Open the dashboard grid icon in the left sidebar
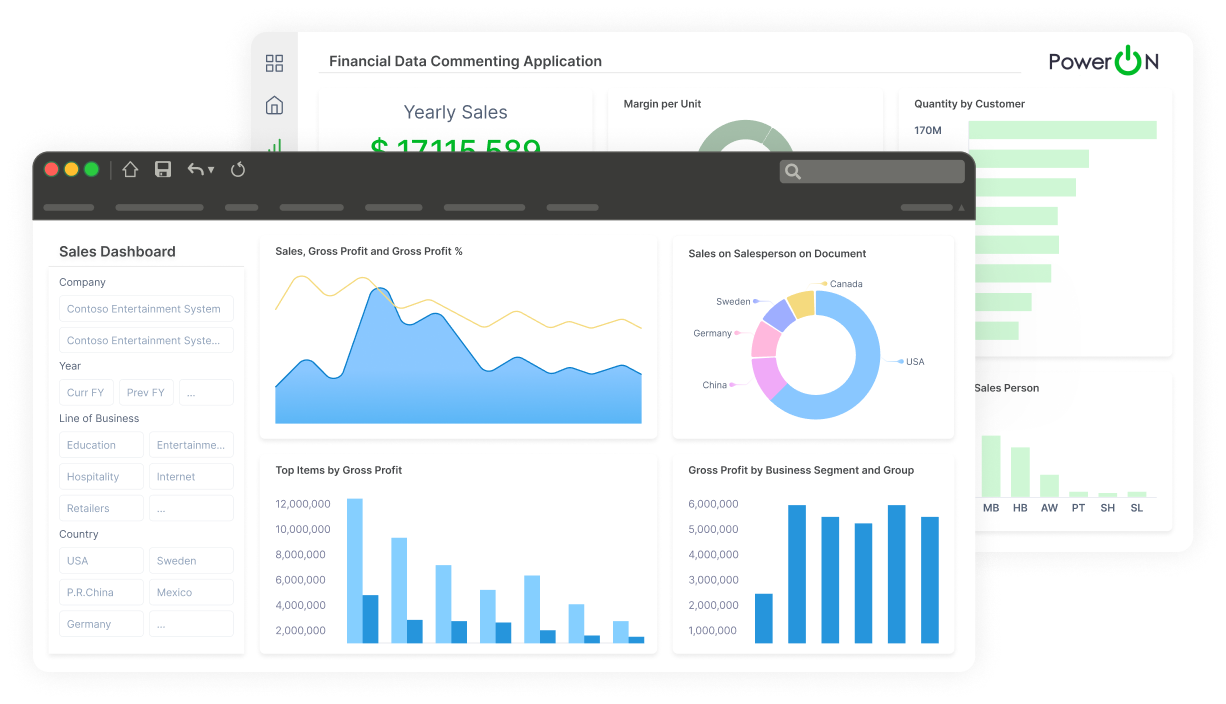1226x704 pixels. pyautogui.click(x=274, y=62)
